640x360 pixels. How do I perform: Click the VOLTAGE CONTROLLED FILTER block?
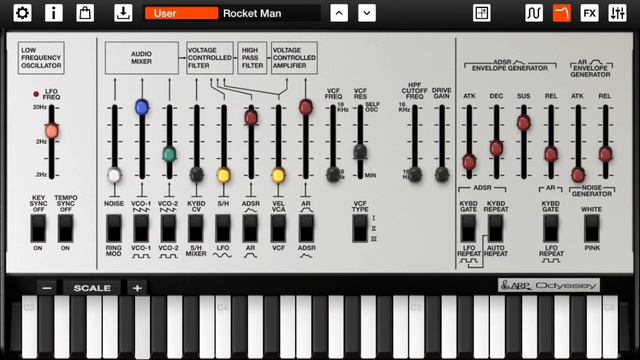click(x=210, y=58)
